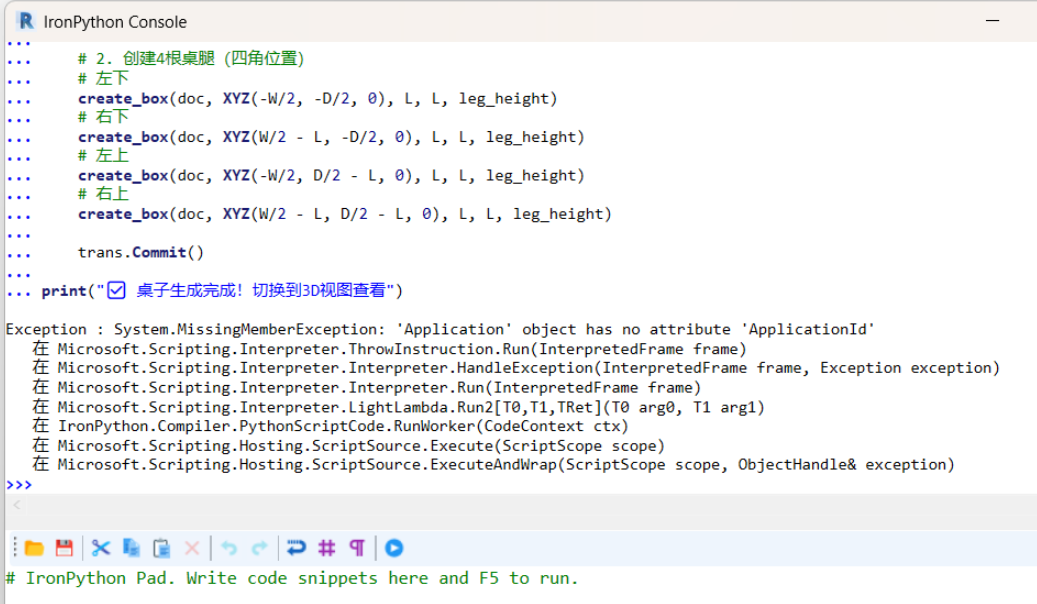The image size is (1037, 604).
Task: Click the '# 左下' comment
Action: (x=103, y=78)
